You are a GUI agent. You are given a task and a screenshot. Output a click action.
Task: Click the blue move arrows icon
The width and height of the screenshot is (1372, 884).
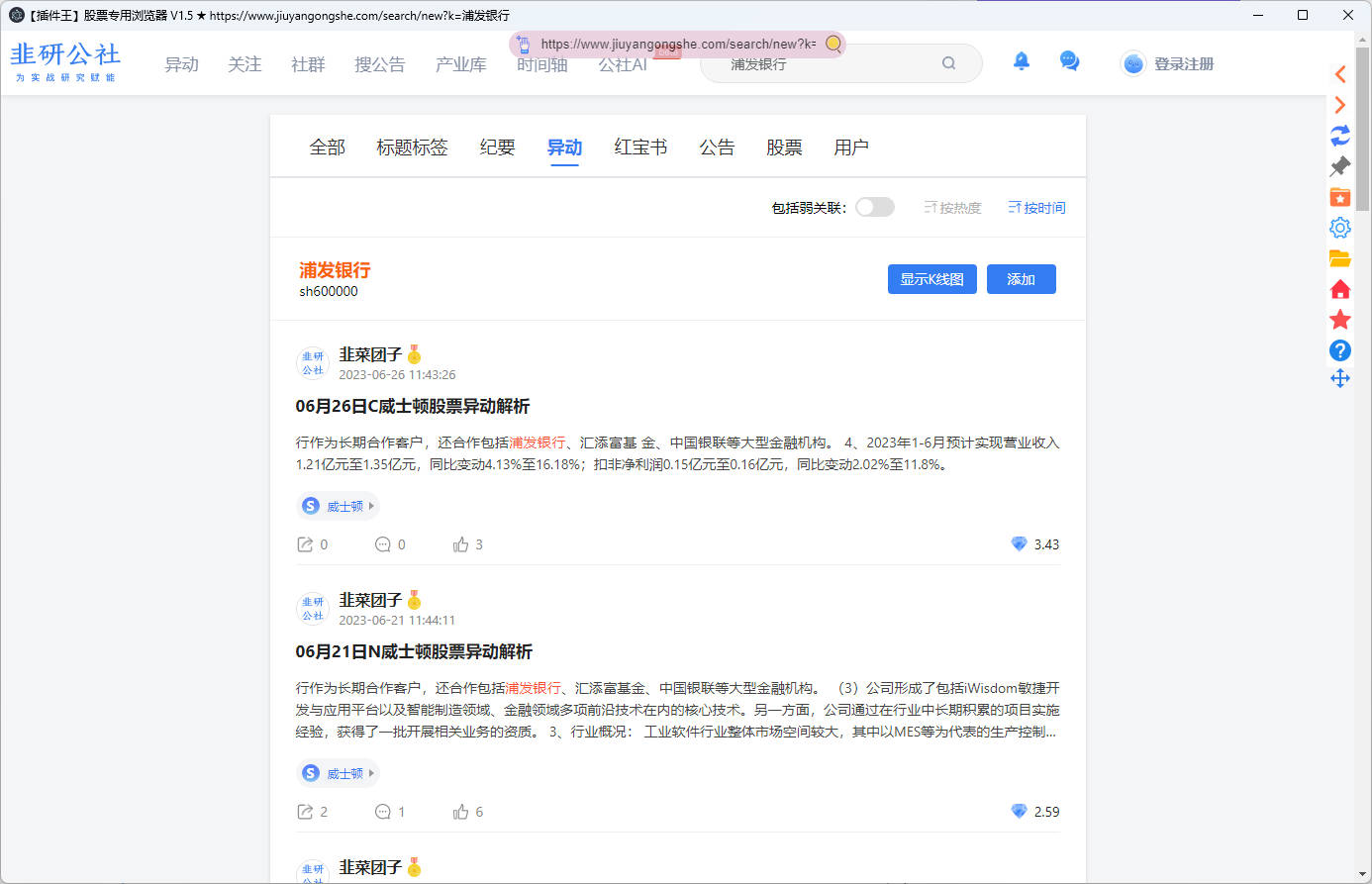[1340, 379]
